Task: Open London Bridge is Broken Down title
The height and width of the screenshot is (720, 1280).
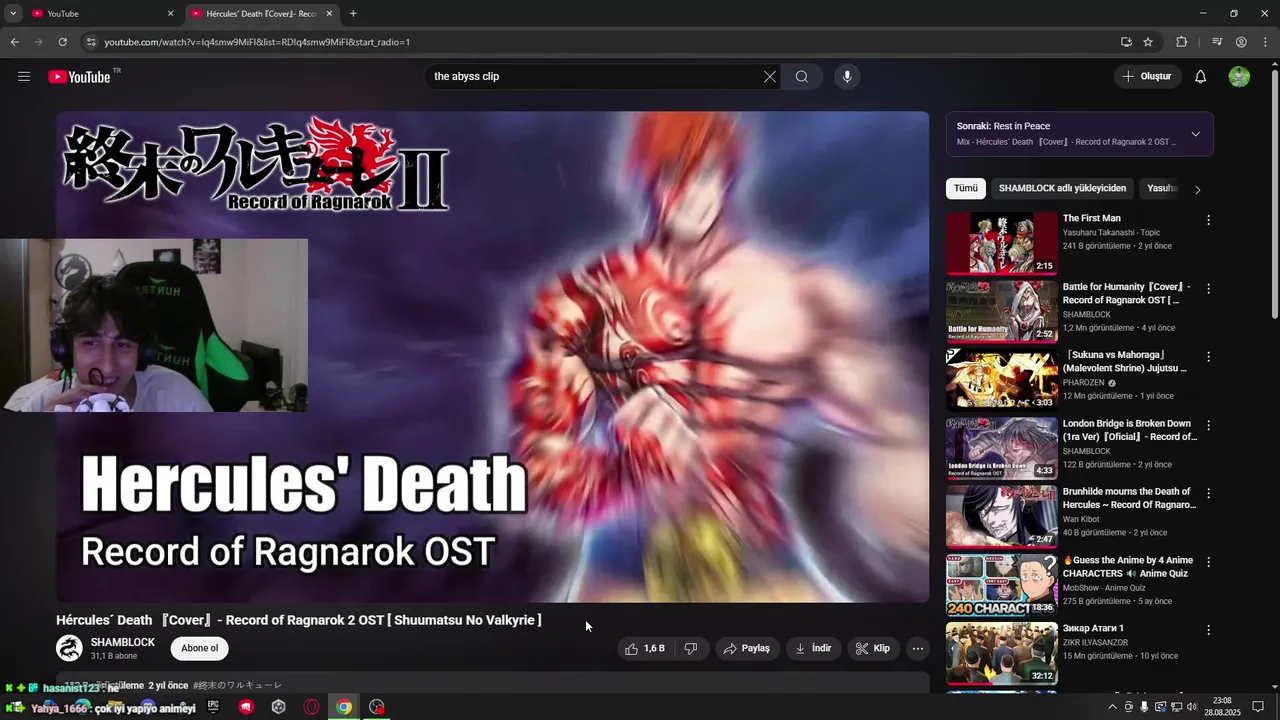Action: pyautogui.click(x=1129, y=430)
